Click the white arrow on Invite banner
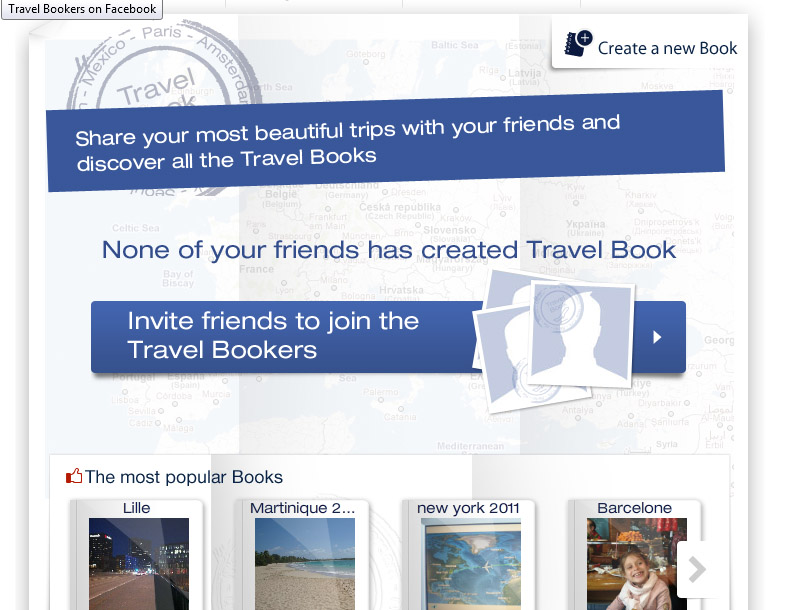789x610 pixels. click(x=657, y=337)
